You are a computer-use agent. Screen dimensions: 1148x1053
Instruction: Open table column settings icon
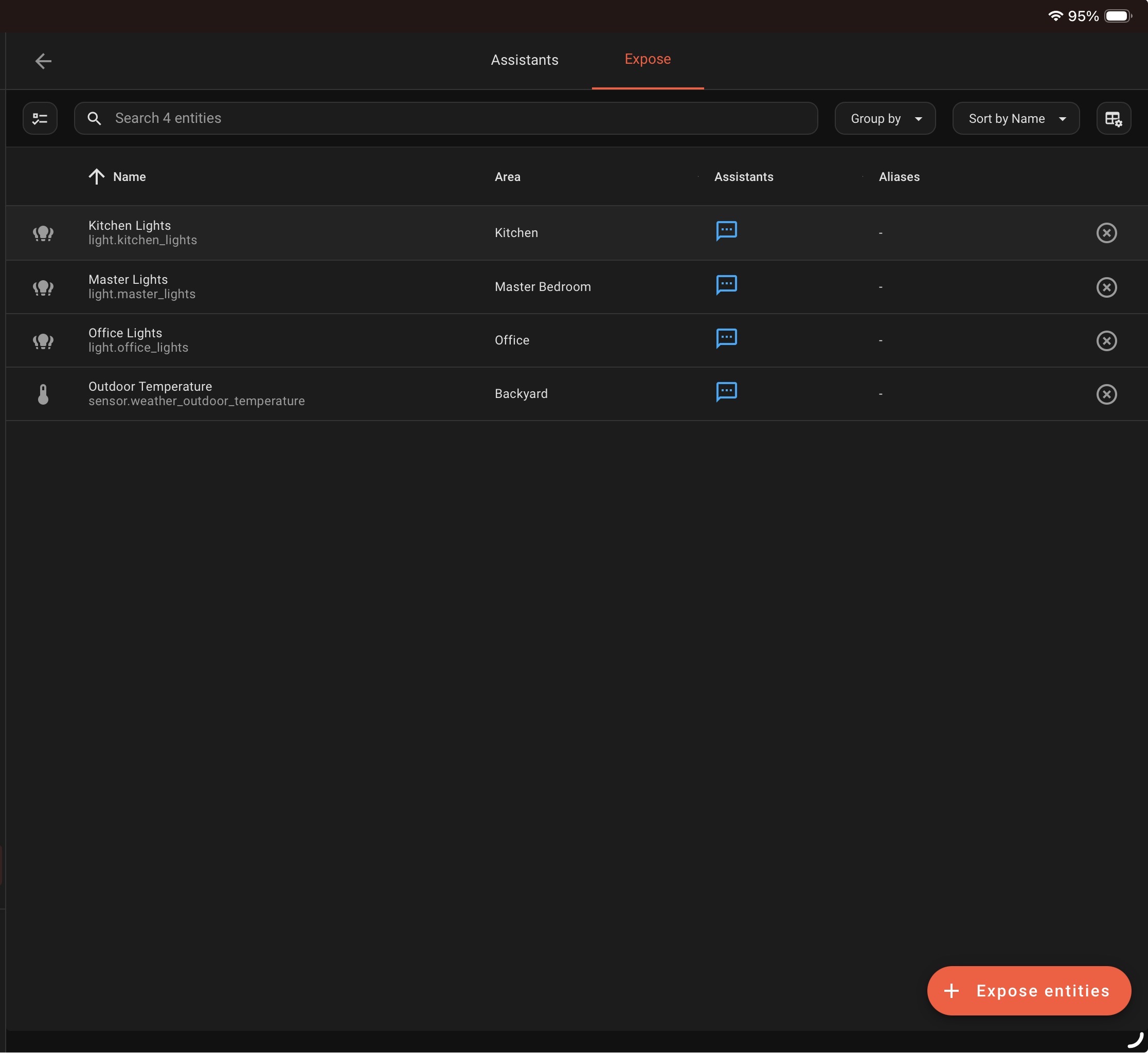click(x=1113, y=119)
